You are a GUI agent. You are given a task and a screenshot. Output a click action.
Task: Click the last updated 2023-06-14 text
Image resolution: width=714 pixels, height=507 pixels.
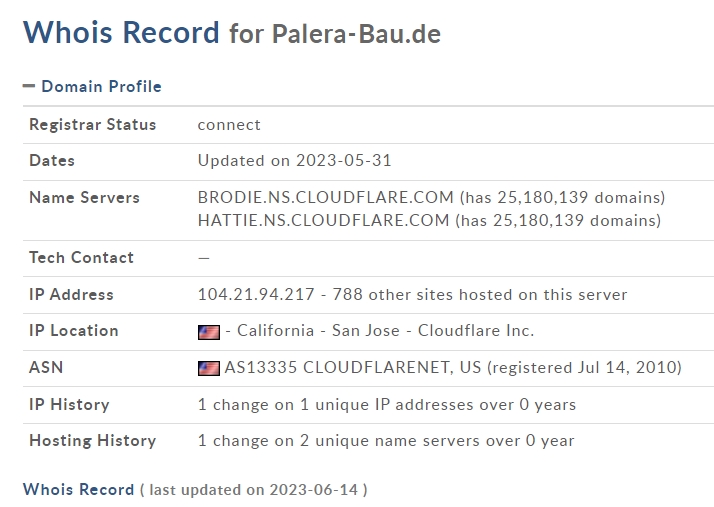click(x=253, y=490)
